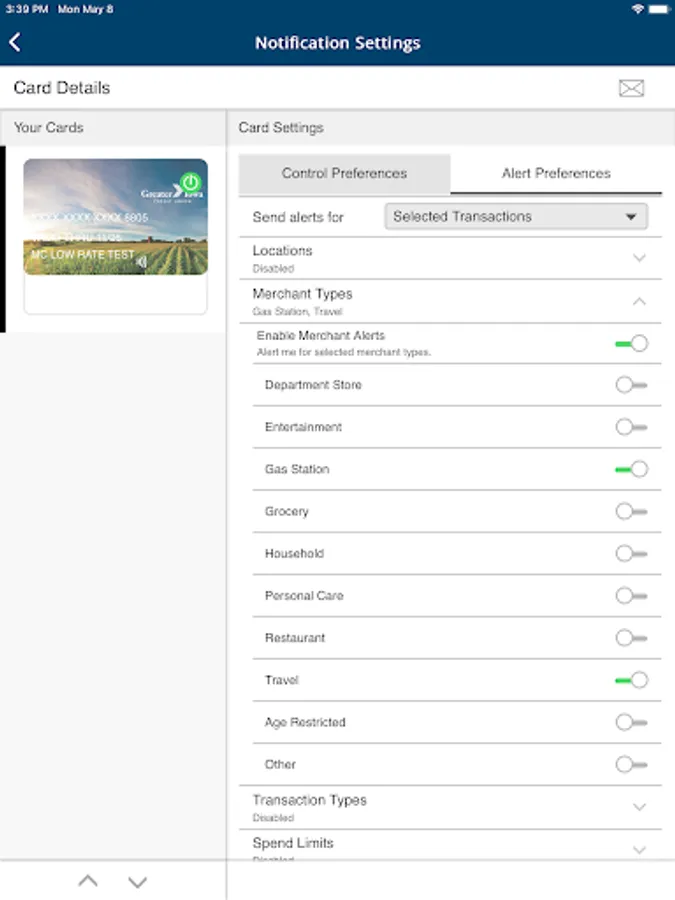
Task: Turn off Gas Station alerts
Action: point(631,469)
